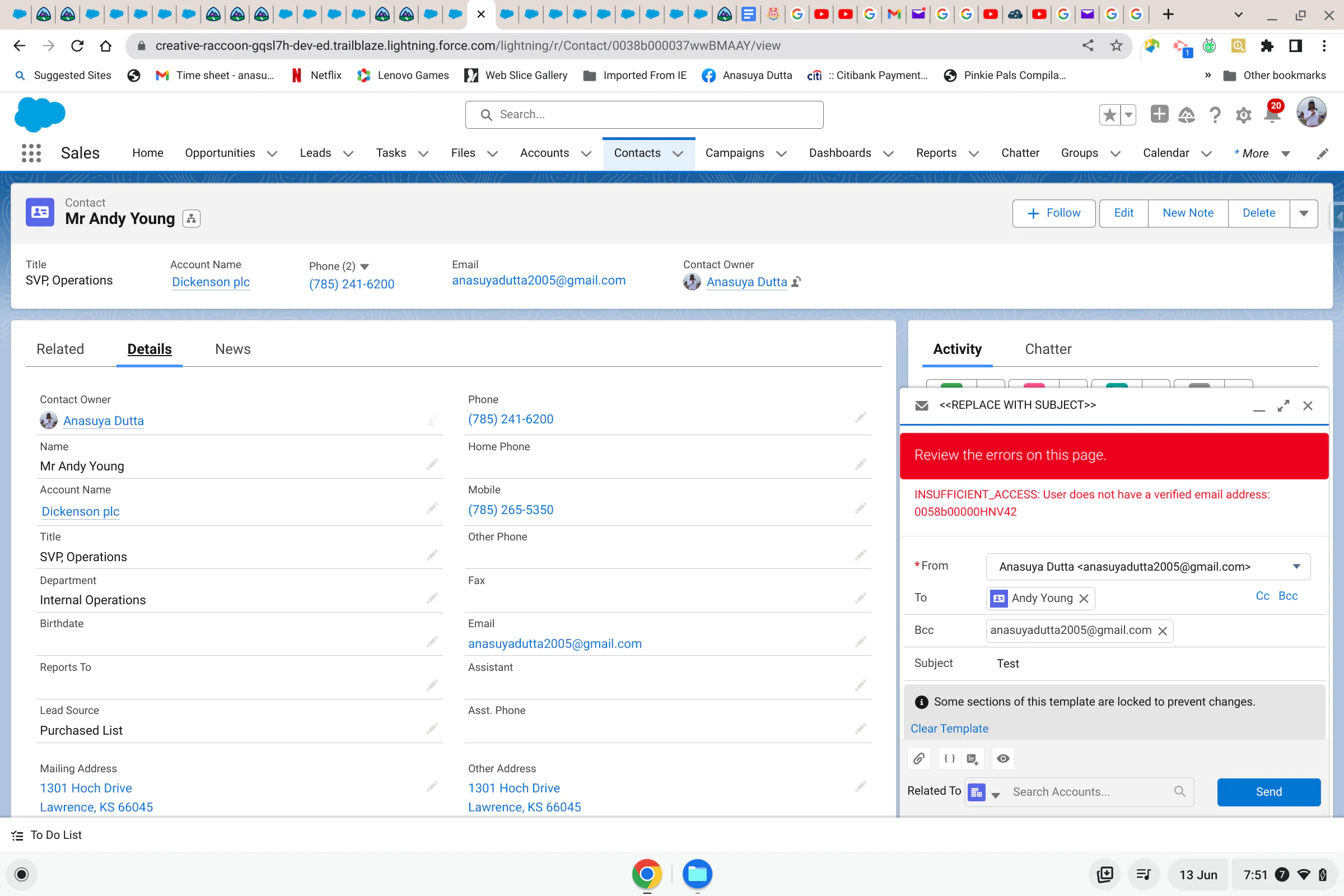Expand the Contacts nav menu chevron

point(678,153)
